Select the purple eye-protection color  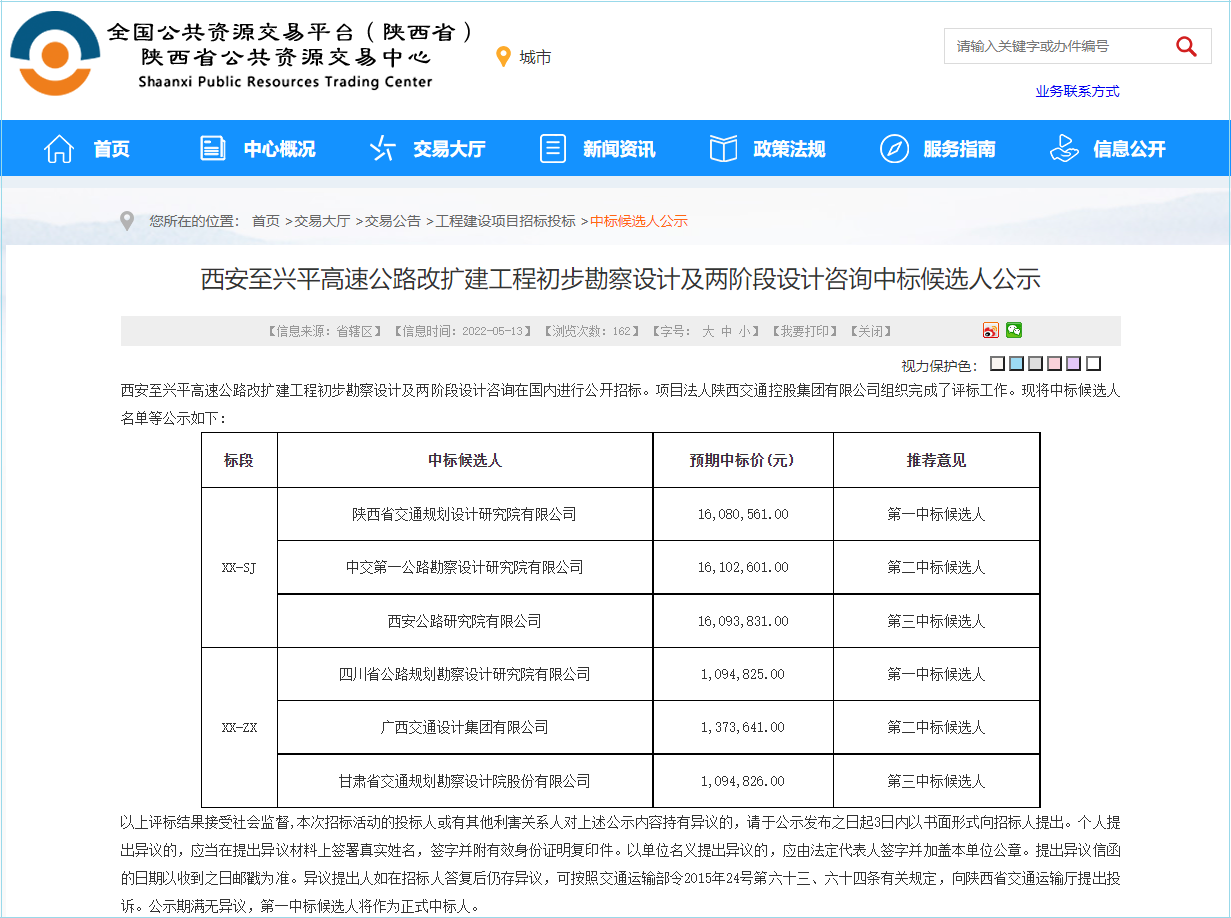pyautogui.click(x=1073, y=364)
